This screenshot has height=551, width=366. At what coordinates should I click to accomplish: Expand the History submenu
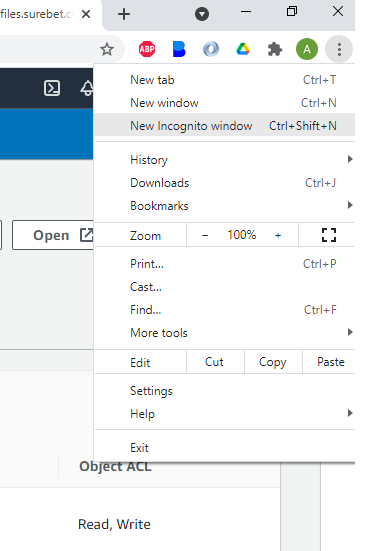coord(225,160)
